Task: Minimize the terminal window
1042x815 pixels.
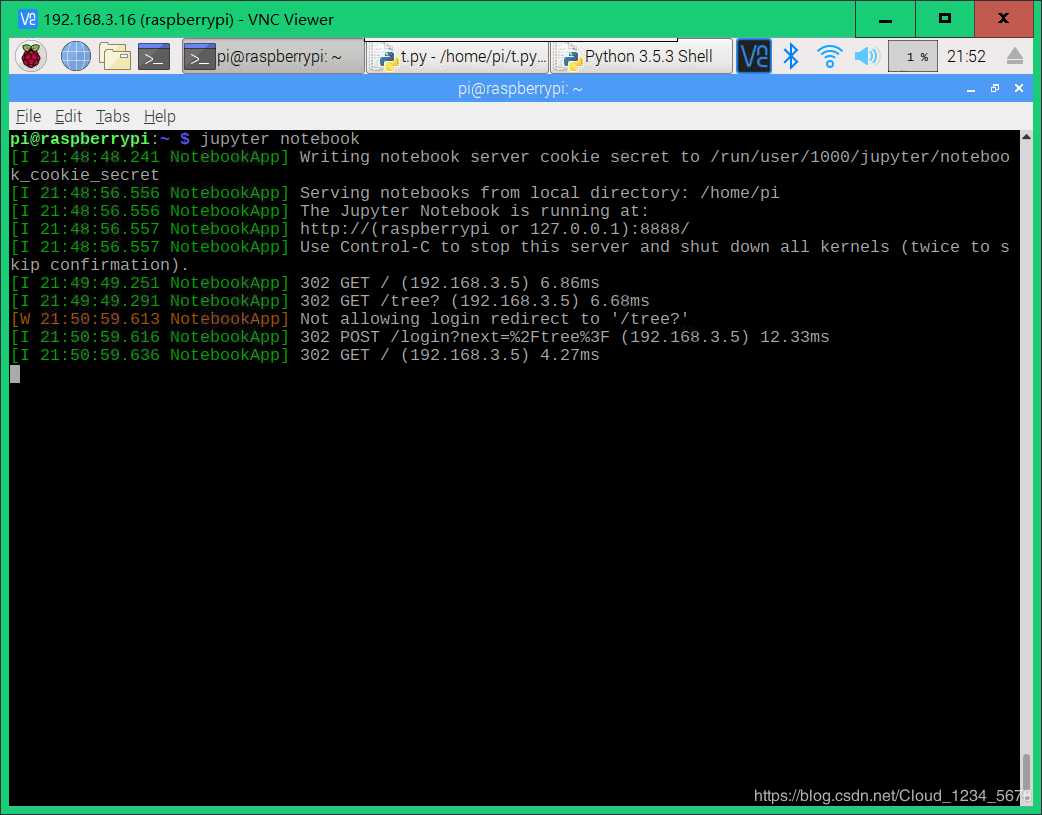Action: (x=971, y=89)
